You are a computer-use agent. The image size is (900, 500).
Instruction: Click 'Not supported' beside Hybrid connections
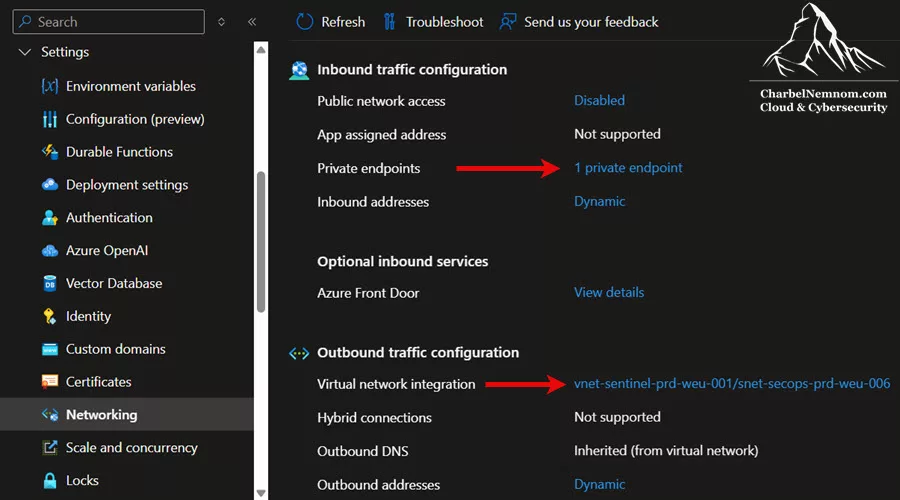click(x=617, y=417)
